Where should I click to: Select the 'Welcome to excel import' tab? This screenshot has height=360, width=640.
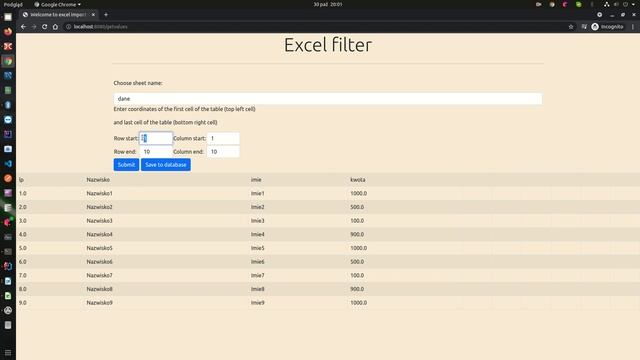tap(58, 15)
